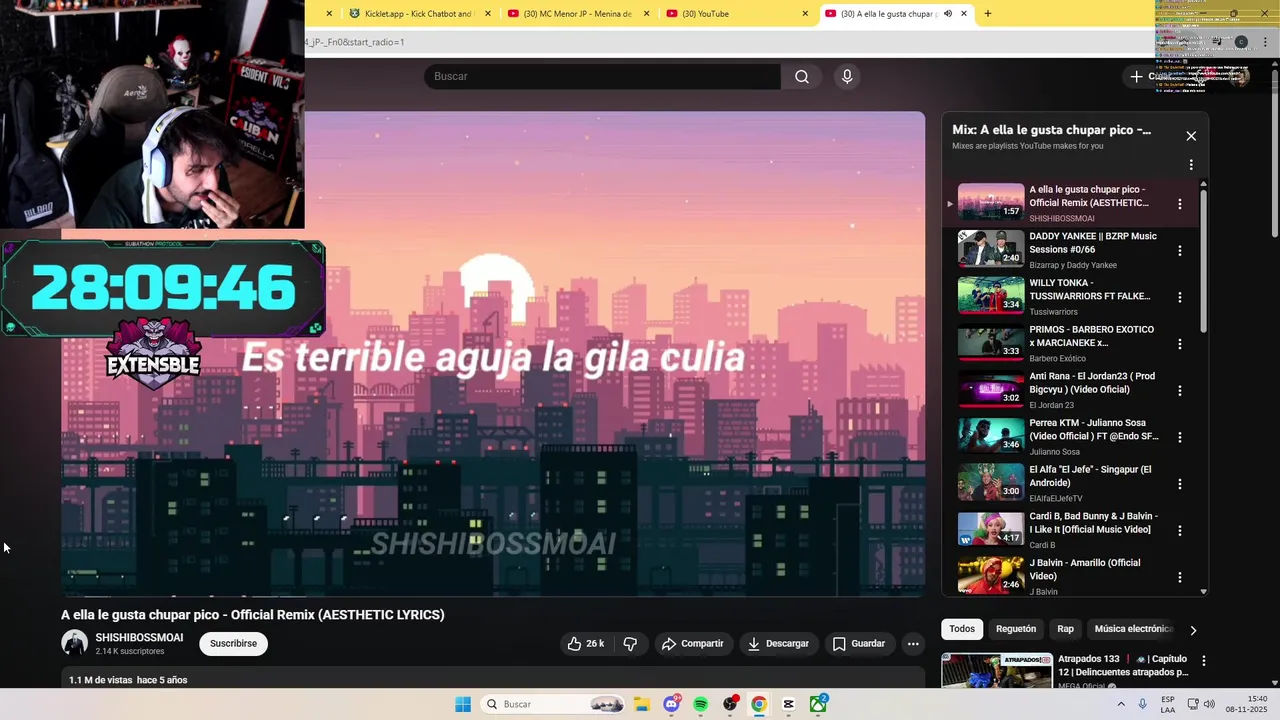
Task: Open OBS Studio from taskbar
Action: coord(730,704)
